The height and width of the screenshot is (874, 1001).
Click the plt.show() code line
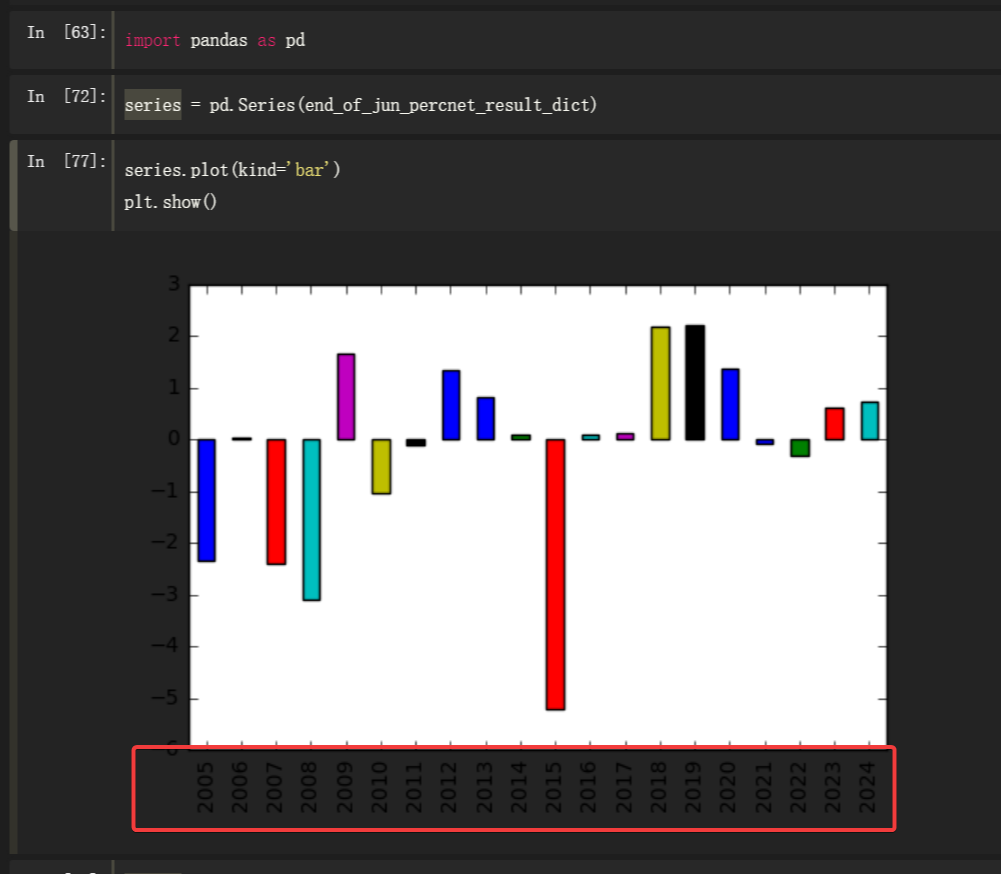[170, 202]
